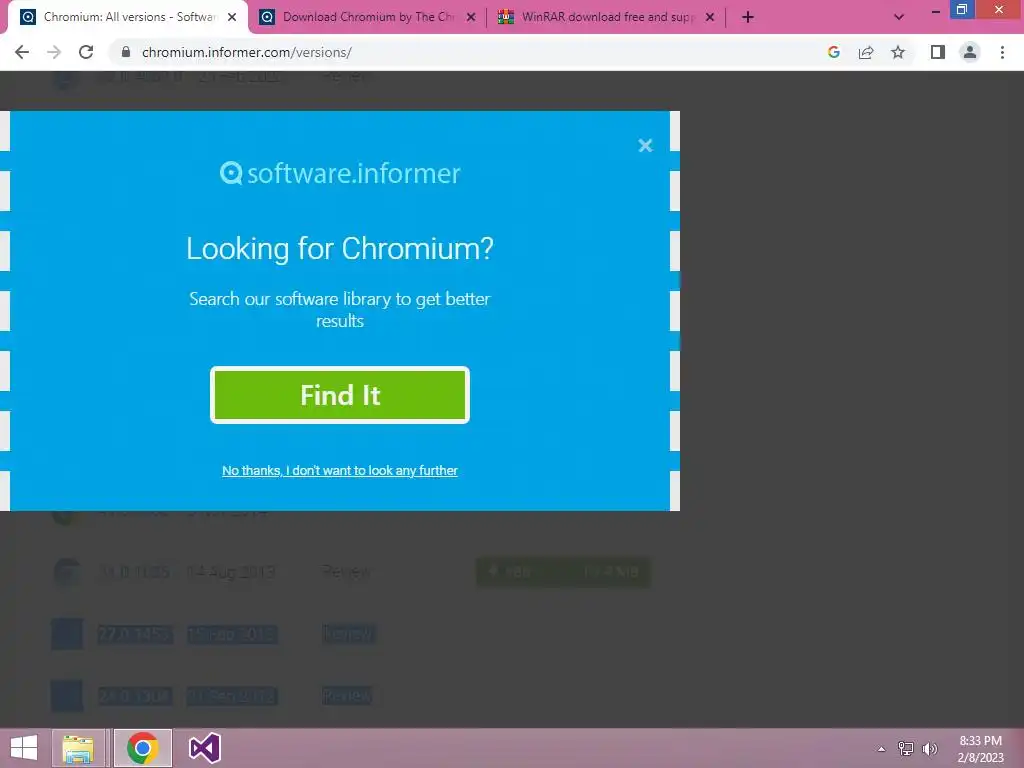Click the Chrome icon in the taskbar
The height and width of the screenshot is (768, 1024).
[x=142, y=748]
